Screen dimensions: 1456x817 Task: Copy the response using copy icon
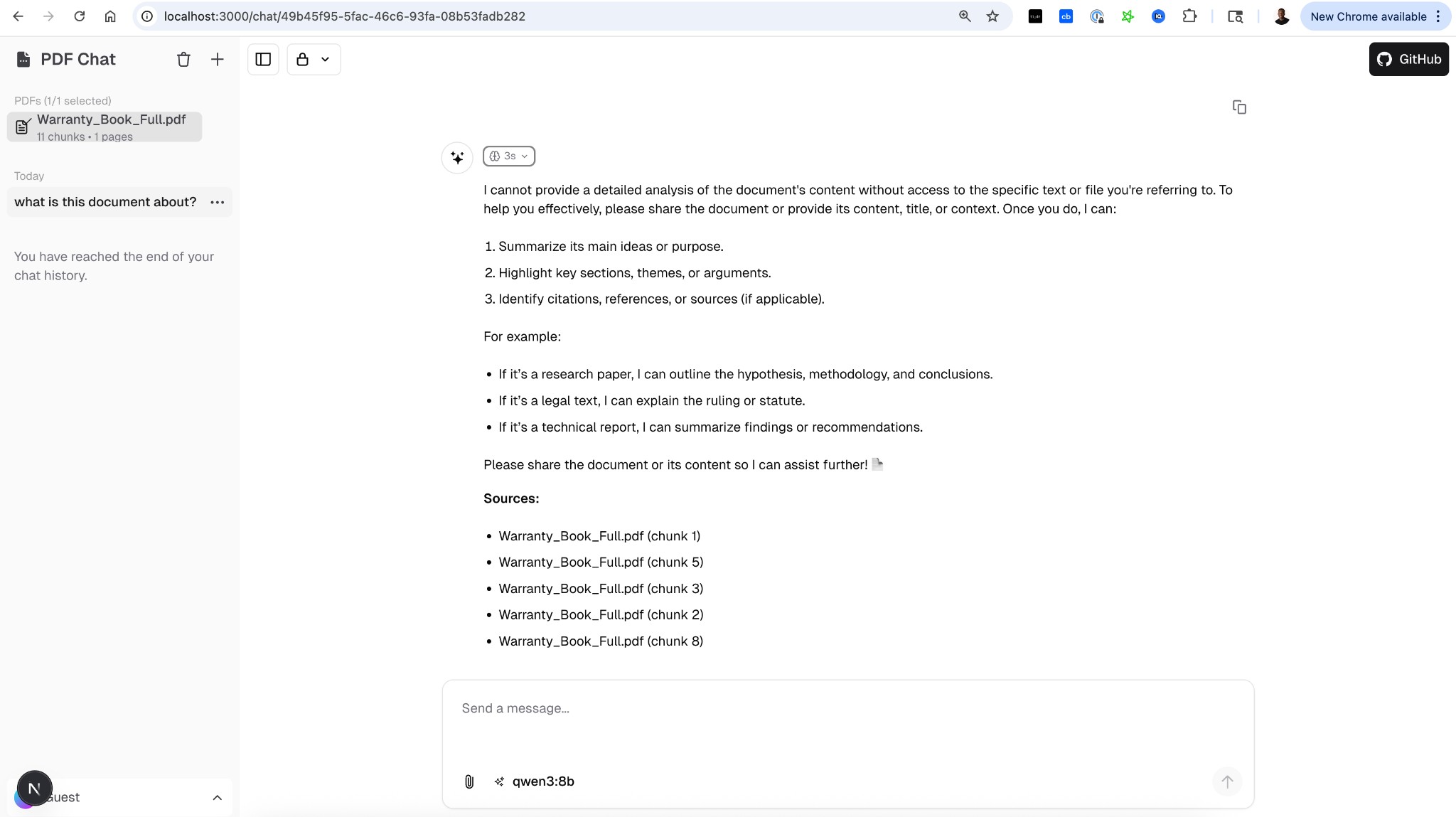(1239, 107)
